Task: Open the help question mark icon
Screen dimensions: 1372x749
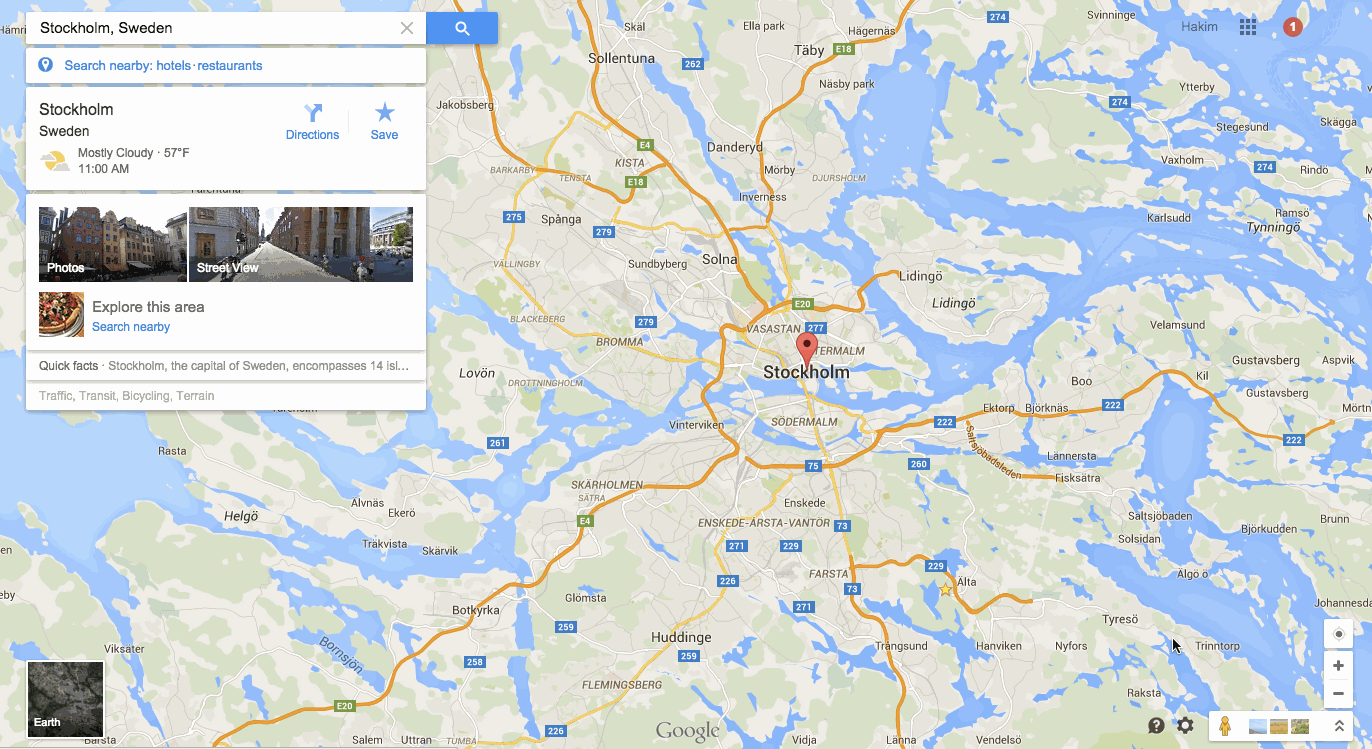Action: (1156, 726)
